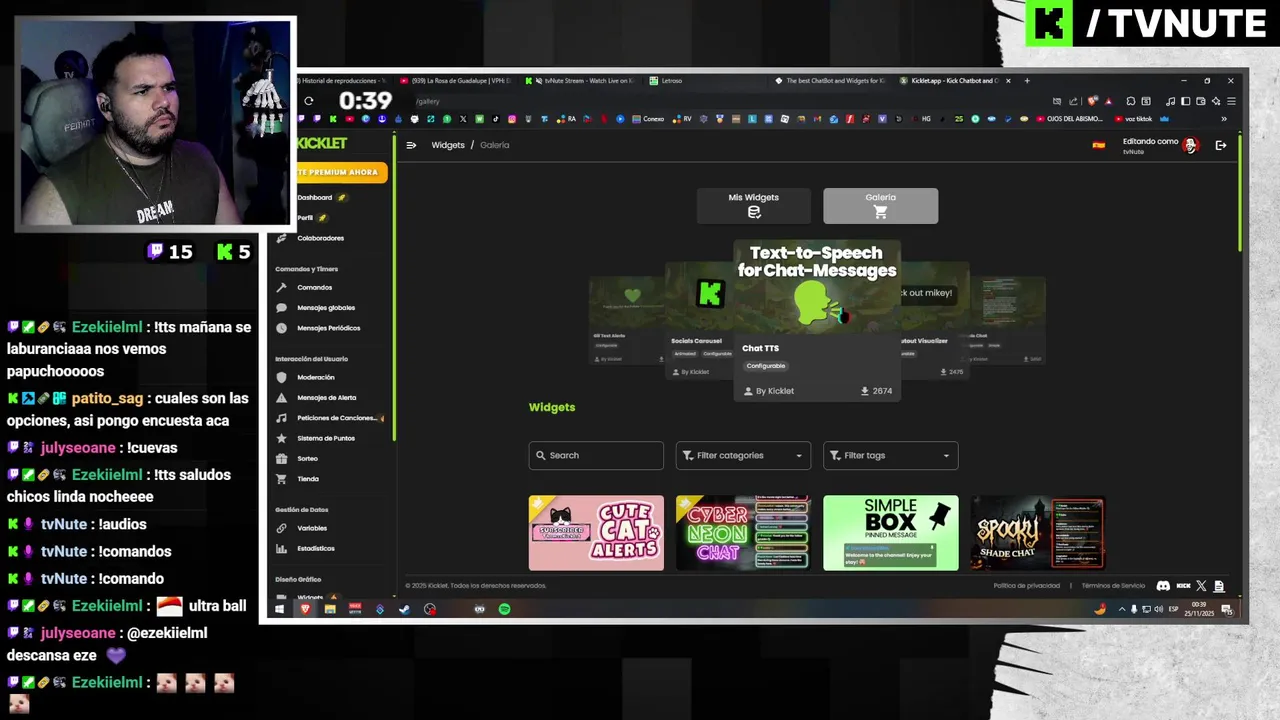Open Estadísticas bar chart icon
This screenshot has height=720, width=1280.
282,548
